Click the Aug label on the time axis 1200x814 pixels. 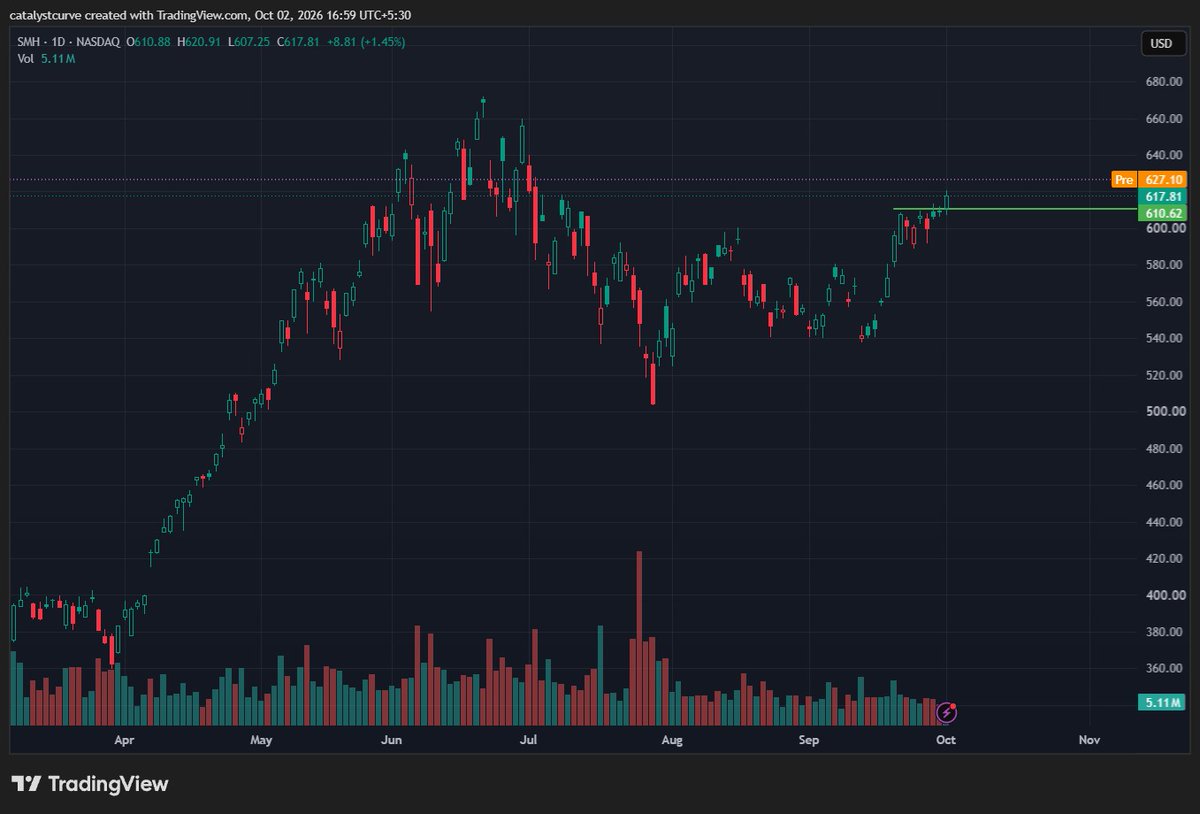[672, 741]
